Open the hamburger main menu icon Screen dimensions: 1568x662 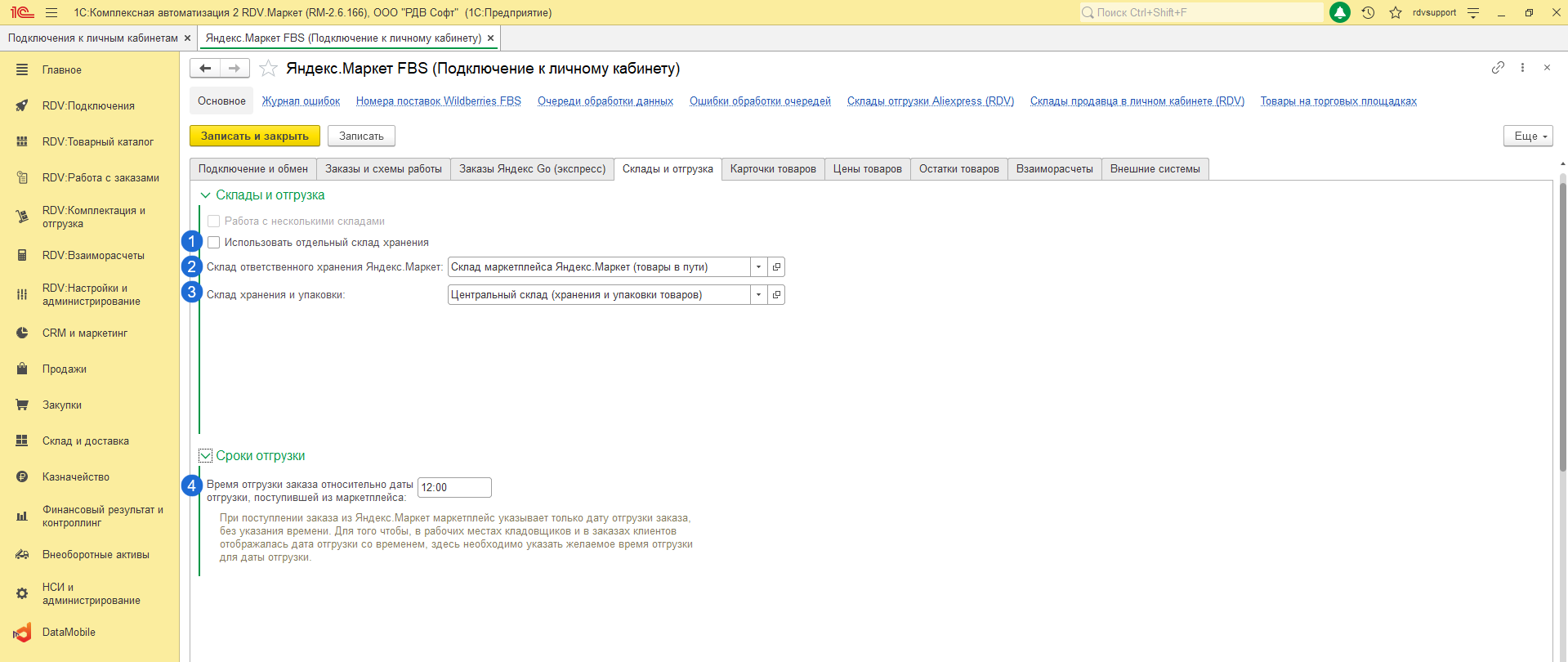pos(51,12)
